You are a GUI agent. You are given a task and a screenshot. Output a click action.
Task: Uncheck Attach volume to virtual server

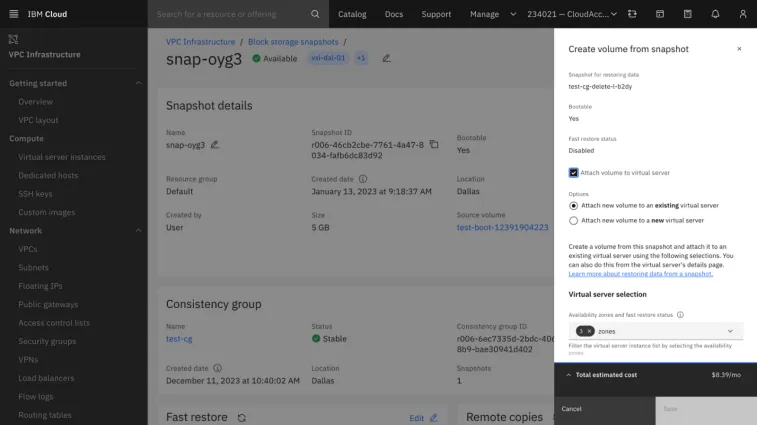pyautogui.click(x=573, y=172)
